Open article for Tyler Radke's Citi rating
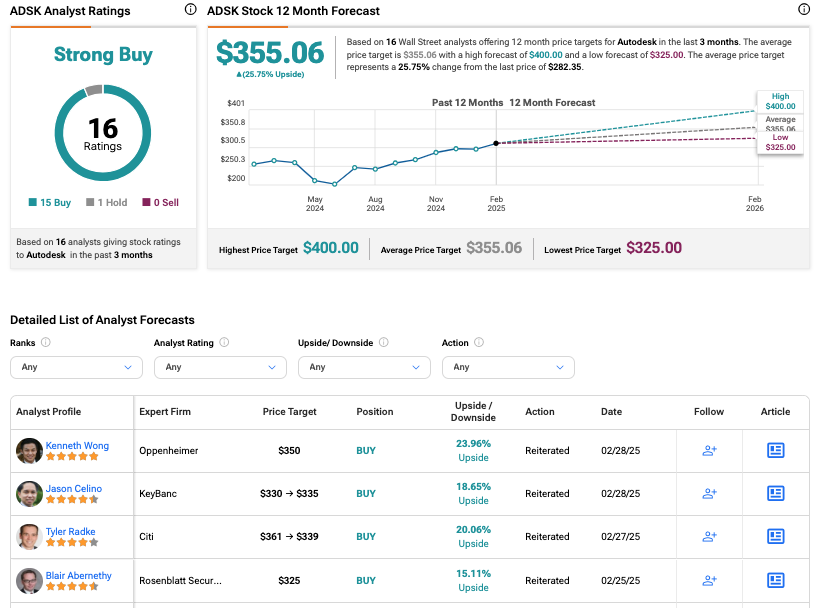The height and width of the screenshot is (608, 817). tap(775, 537)
